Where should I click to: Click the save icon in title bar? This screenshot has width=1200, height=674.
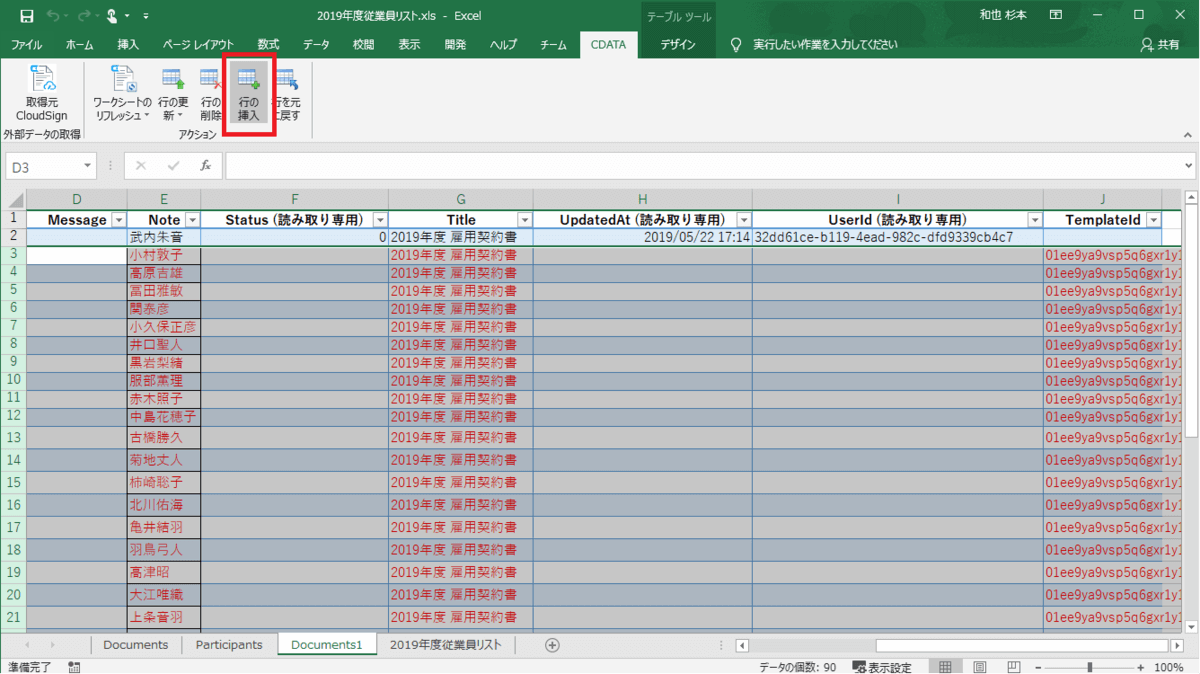tap(27, 16)
